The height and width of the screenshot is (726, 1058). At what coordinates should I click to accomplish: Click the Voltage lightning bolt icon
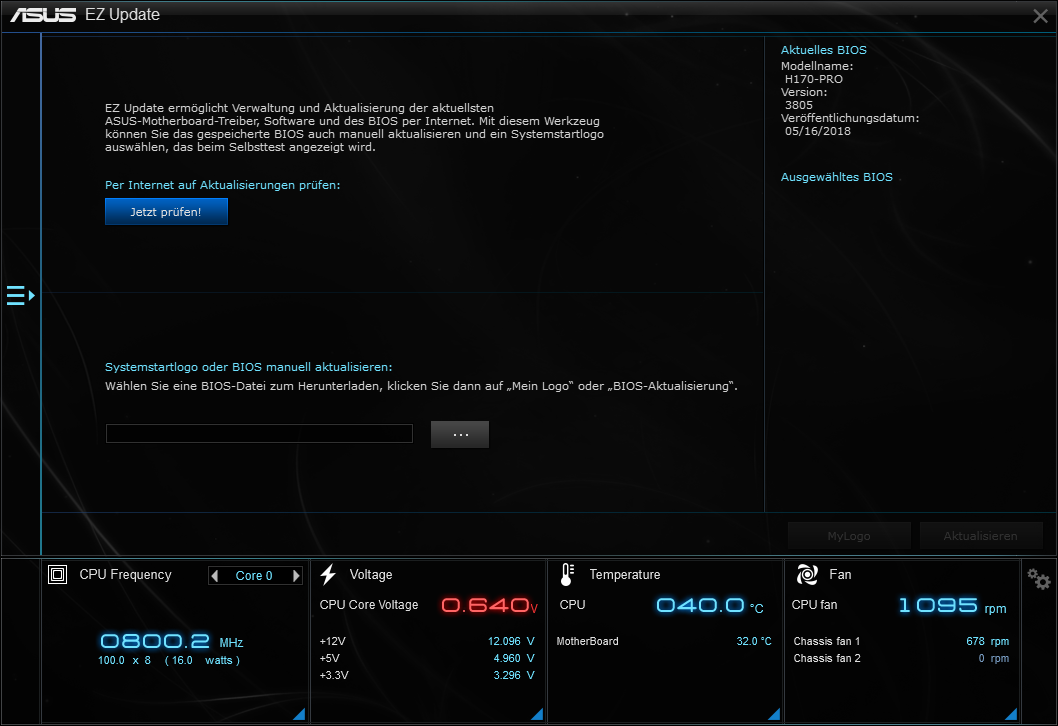click(329, 574)
